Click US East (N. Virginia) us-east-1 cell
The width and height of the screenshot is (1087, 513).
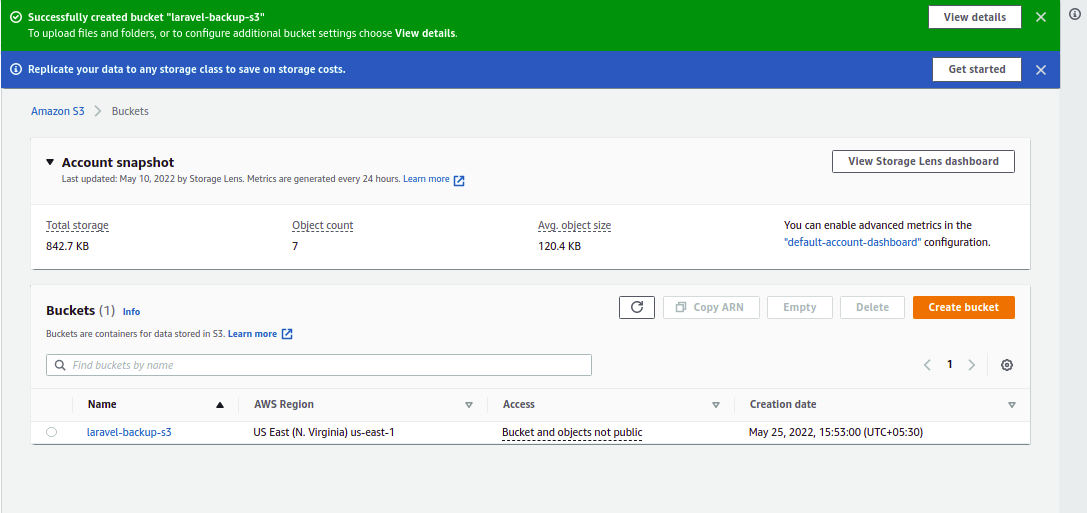click(324, 432)
